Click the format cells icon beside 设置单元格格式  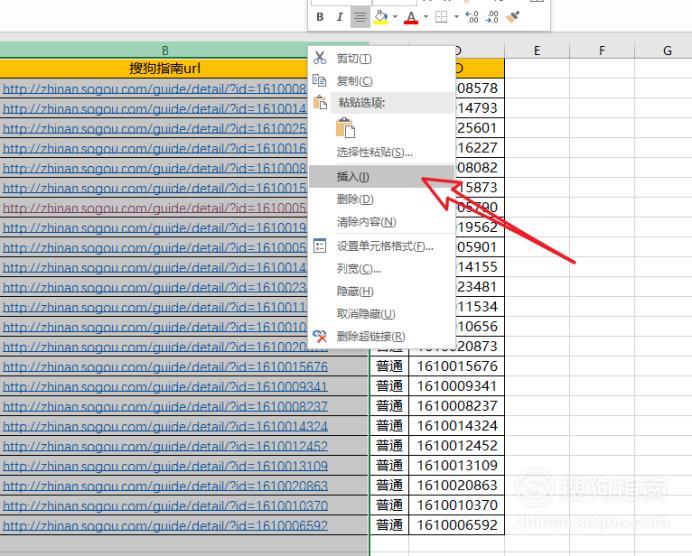pyautogui.click(x=320, y=246)
